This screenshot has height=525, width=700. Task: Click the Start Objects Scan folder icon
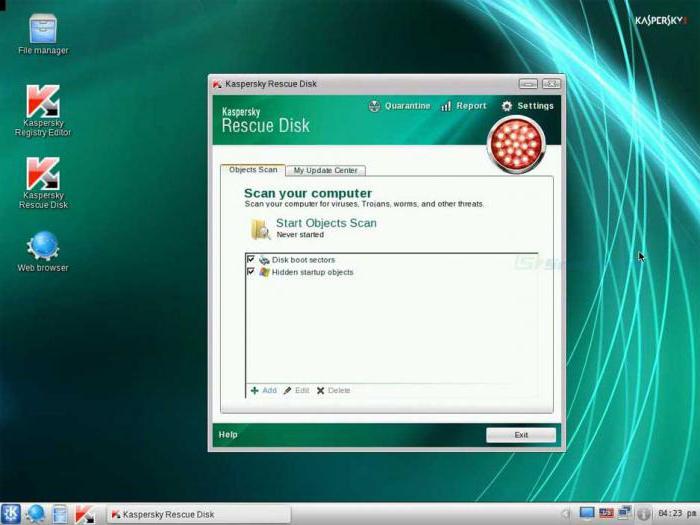point(260,228)
